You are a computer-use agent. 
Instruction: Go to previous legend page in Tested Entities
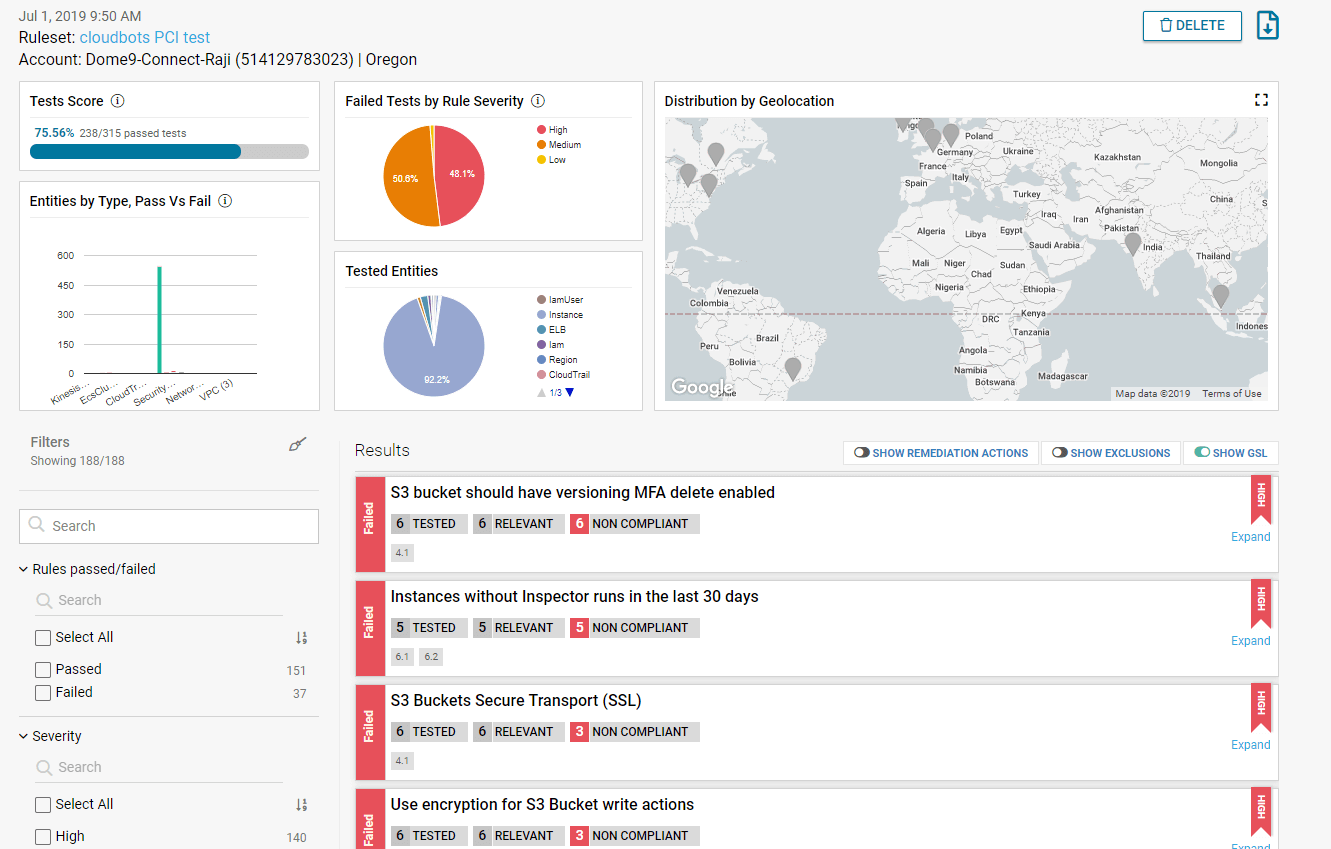(x=541, y=392)
